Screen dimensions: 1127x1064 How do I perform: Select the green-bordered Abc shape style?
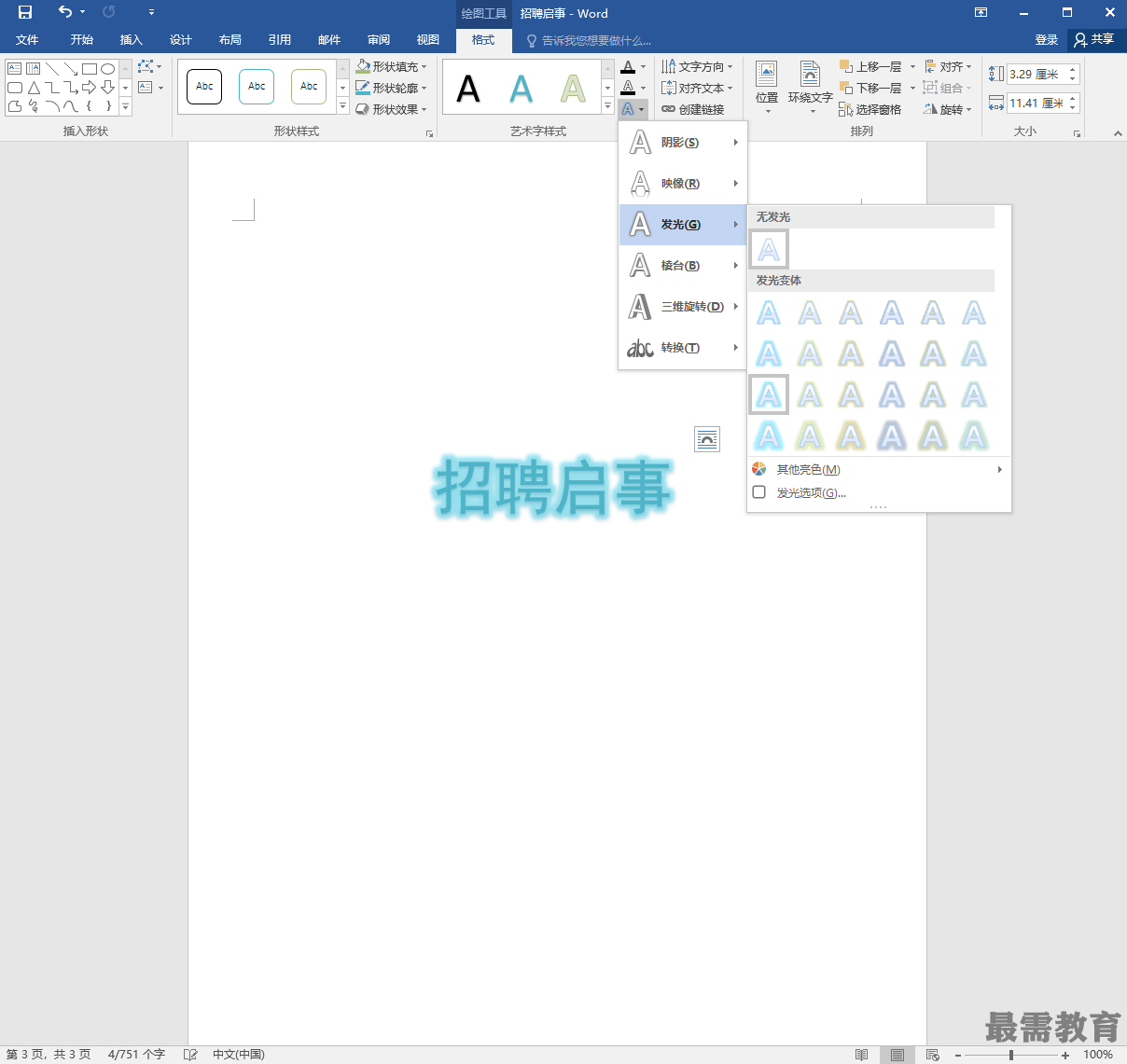pos(309,87)
